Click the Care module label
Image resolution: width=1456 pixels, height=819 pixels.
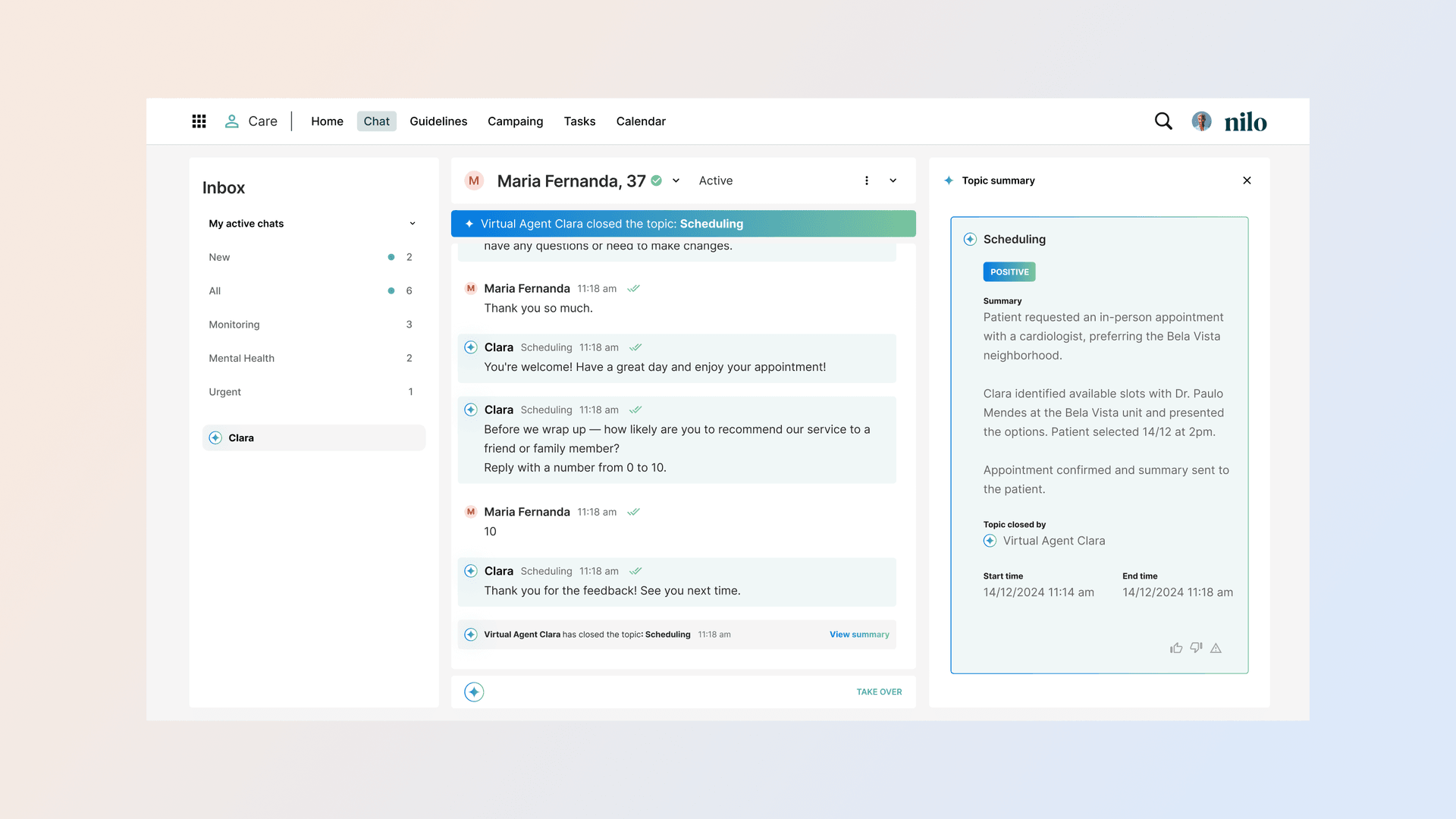point(262,121)
